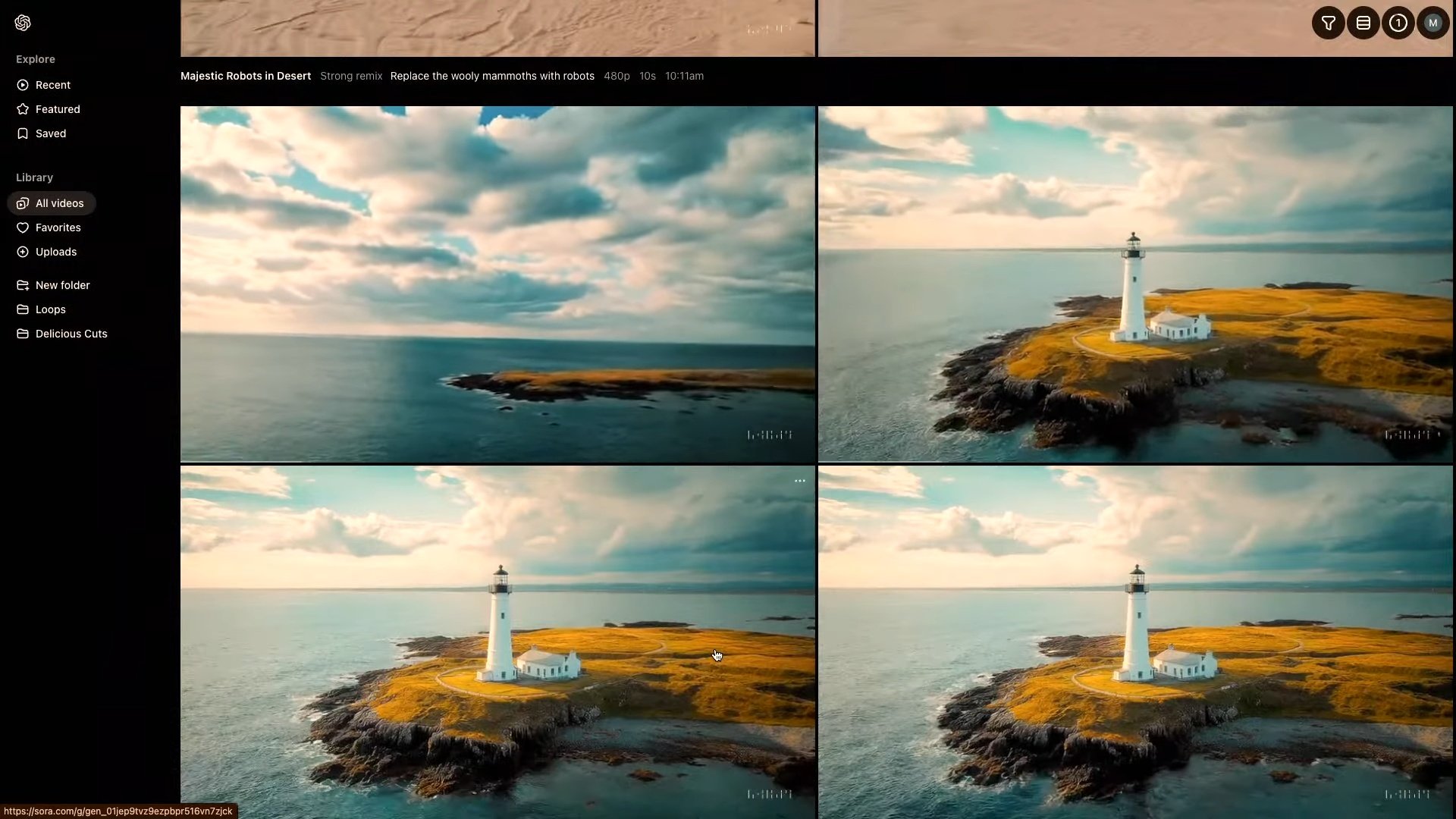Open the M profile avatar menu
The height and width of the screenshot is (819, 1456).
1432,22
